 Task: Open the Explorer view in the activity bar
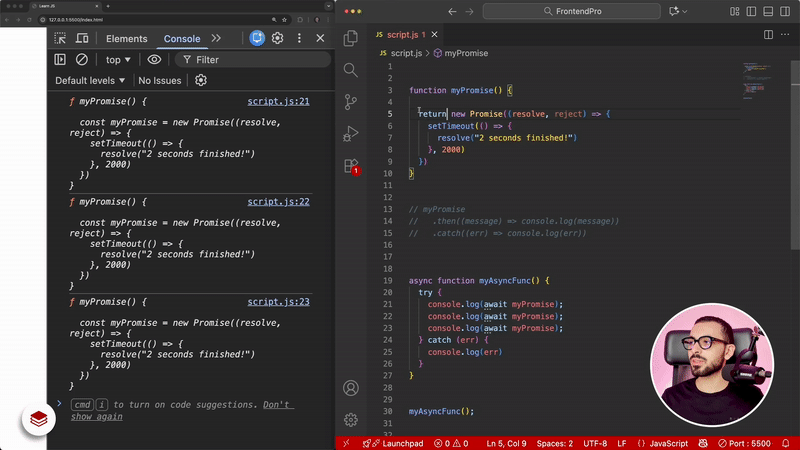[x=351, y=39]
